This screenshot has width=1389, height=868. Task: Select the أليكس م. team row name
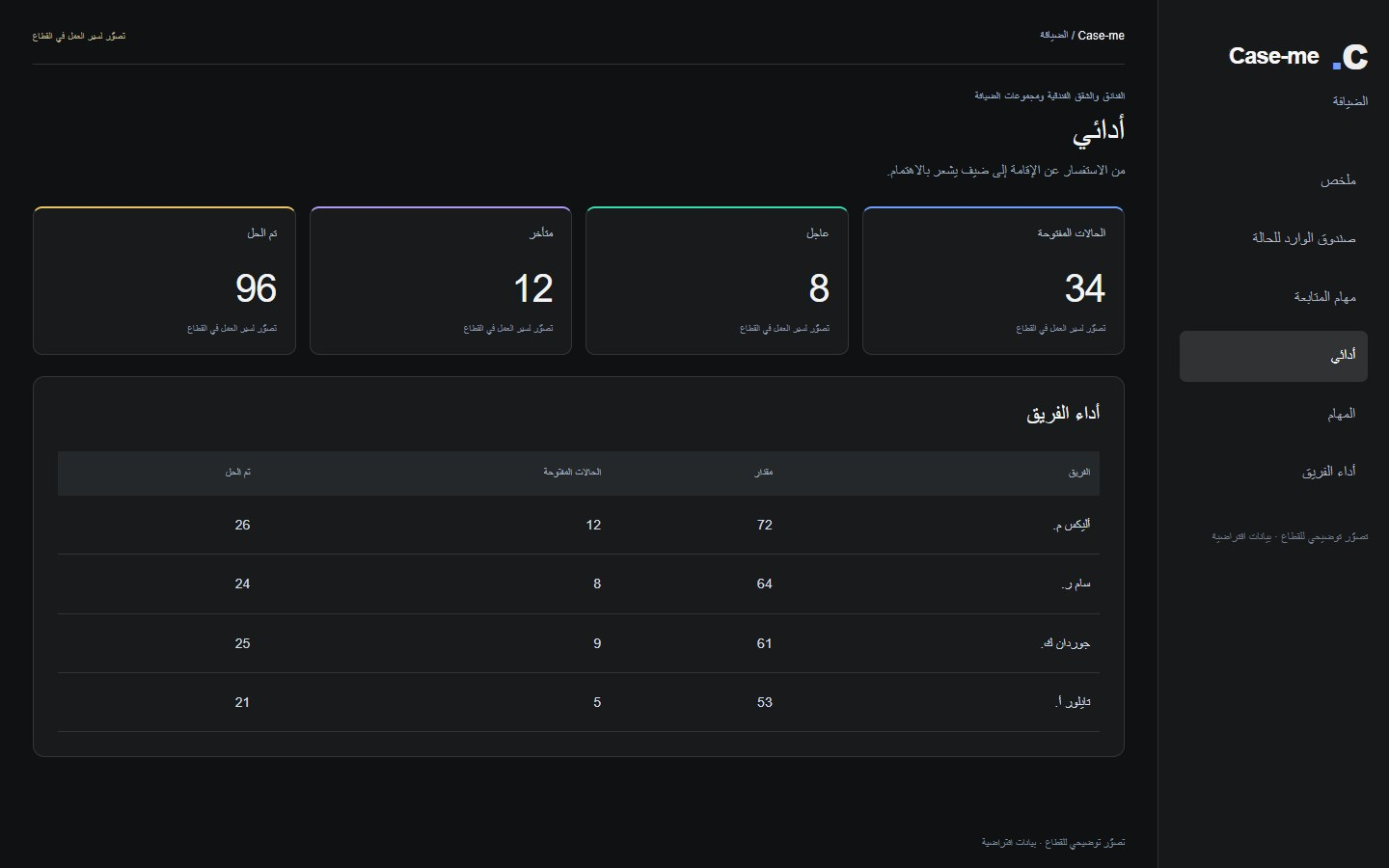pos(1072,525)
